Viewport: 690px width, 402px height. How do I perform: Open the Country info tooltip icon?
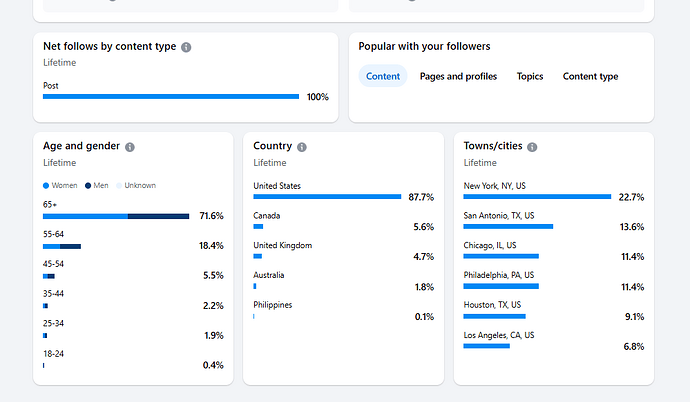302,147
